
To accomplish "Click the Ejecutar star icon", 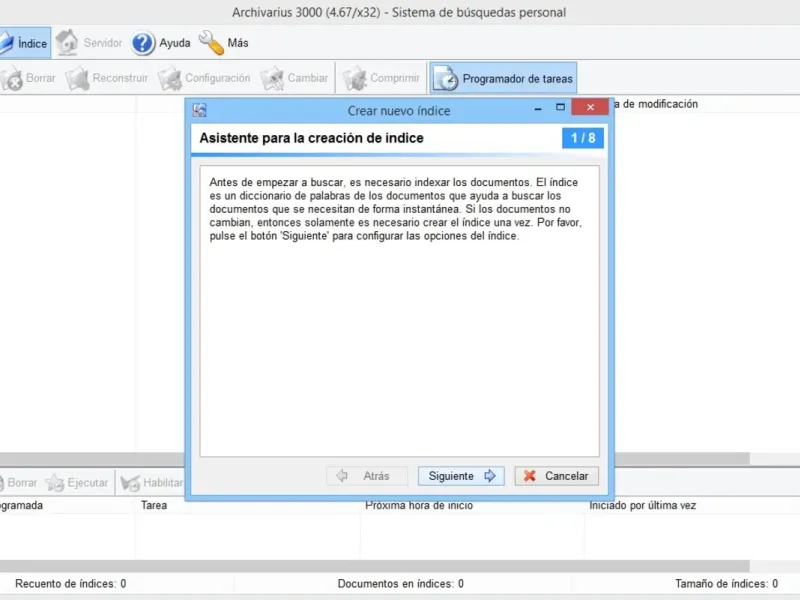I will click(x=55, y=483).
